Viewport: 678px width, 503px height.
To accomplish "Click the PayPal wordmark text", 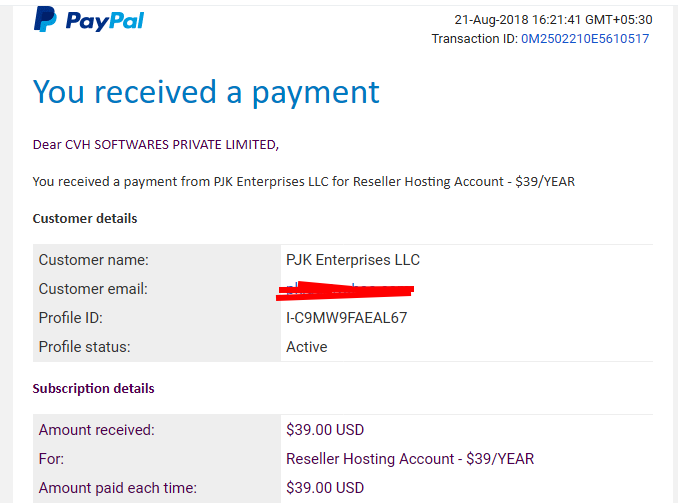I will click(x=105, y=21).
